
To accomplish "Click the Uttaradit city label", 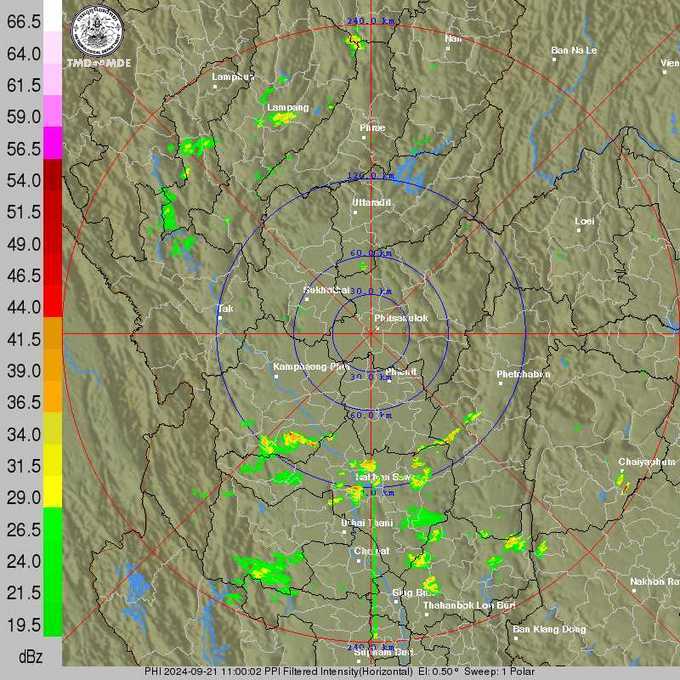I will click(x=371, y=203).
